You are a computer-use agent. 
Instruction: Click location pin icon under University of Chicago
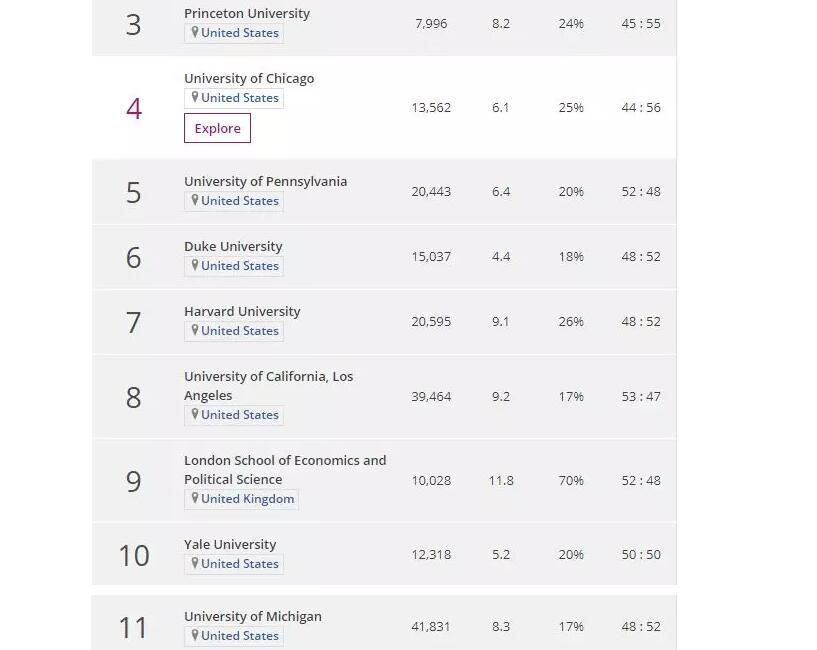[195, 98]
